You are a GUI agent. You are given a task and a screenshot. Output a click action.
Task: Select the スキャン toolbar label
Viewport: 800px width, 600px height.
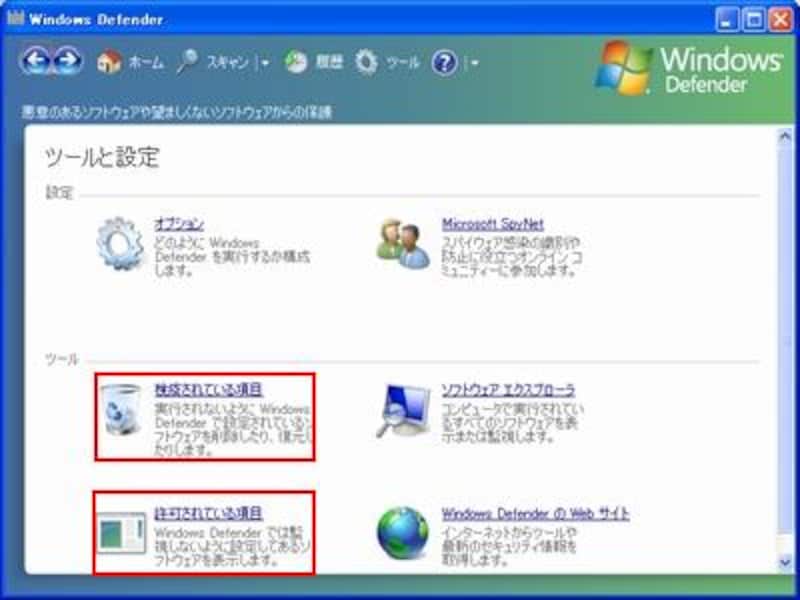click(x=228, y=62)
